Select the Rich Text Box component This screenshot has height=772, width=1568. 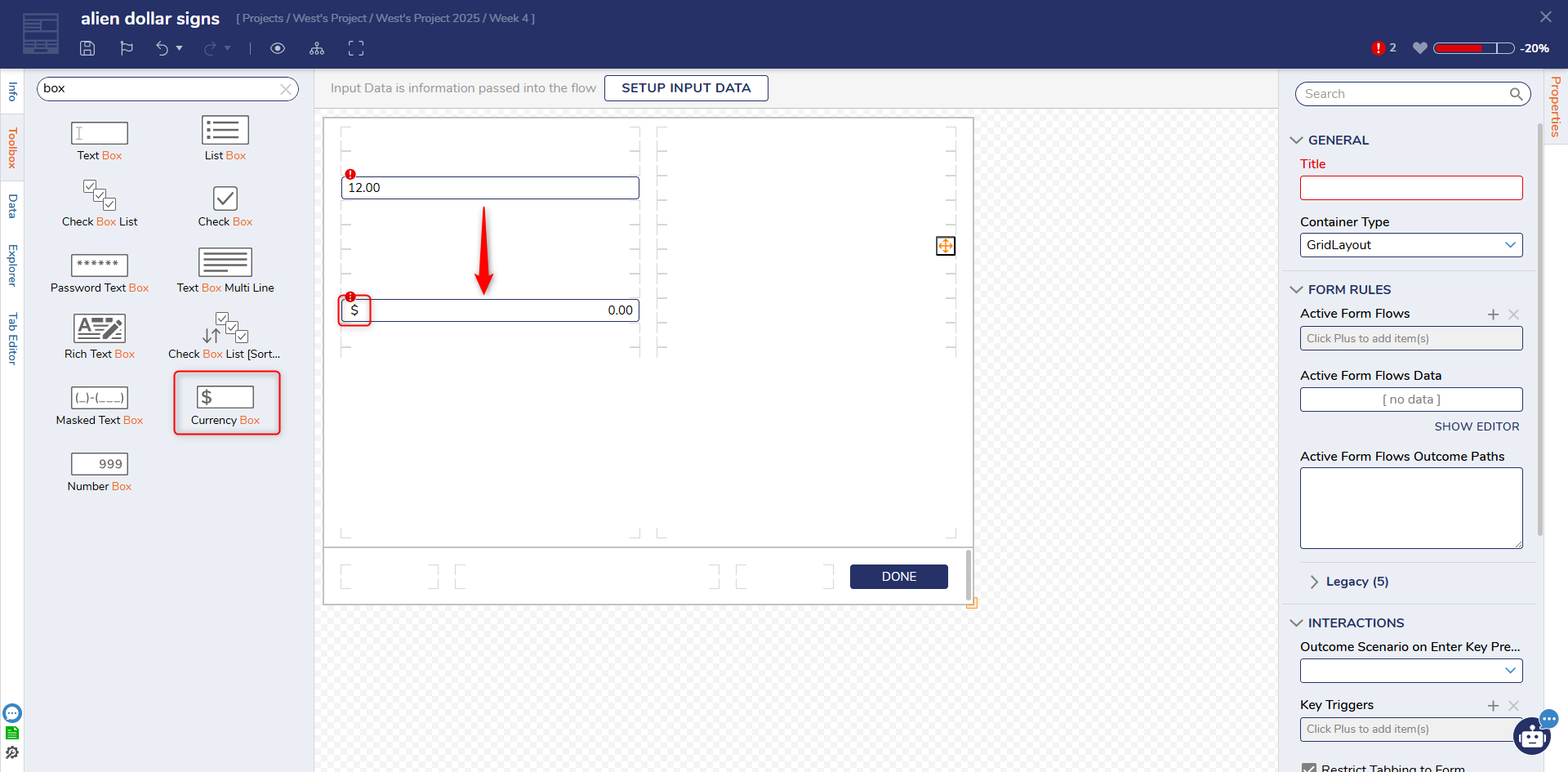(x=100, y=337)
